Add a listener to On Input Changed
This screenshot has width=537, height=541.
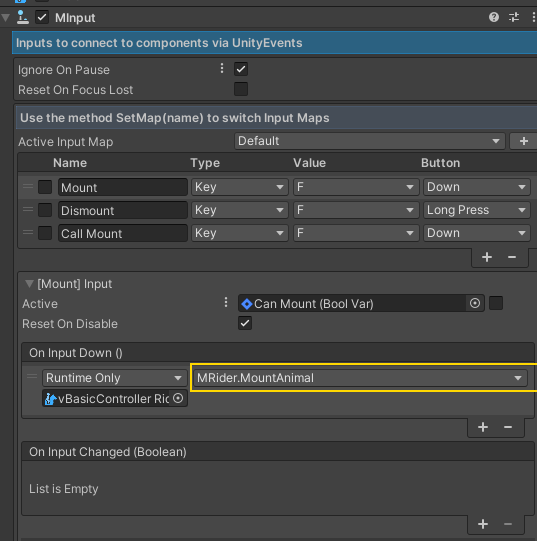click(483, 524)
